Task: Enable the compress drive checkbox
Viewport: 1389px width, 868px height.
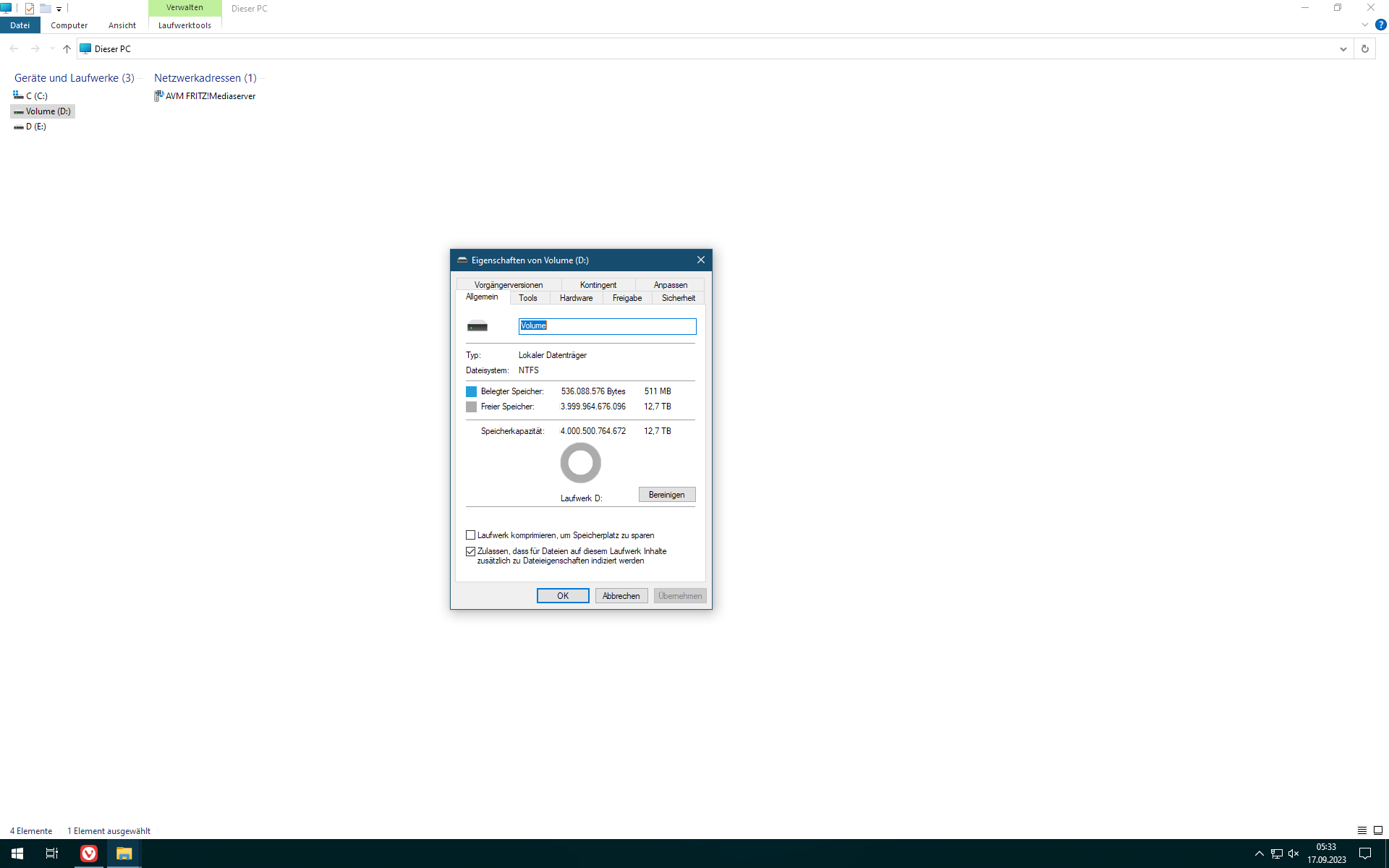Action: (471, 535)
